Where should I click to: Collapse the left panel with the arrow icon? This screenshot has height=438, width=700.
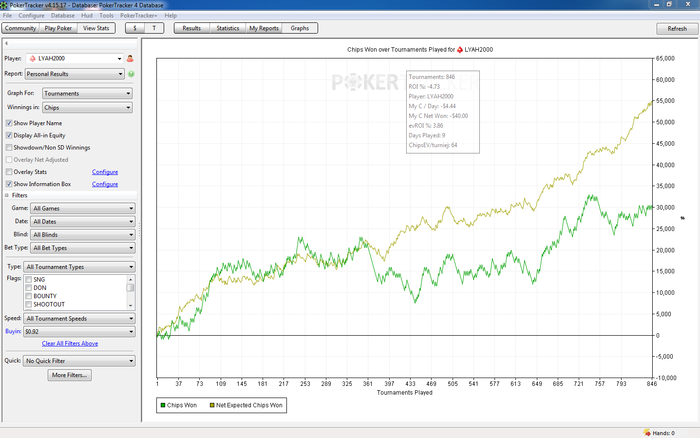click(x=6, y=43)
